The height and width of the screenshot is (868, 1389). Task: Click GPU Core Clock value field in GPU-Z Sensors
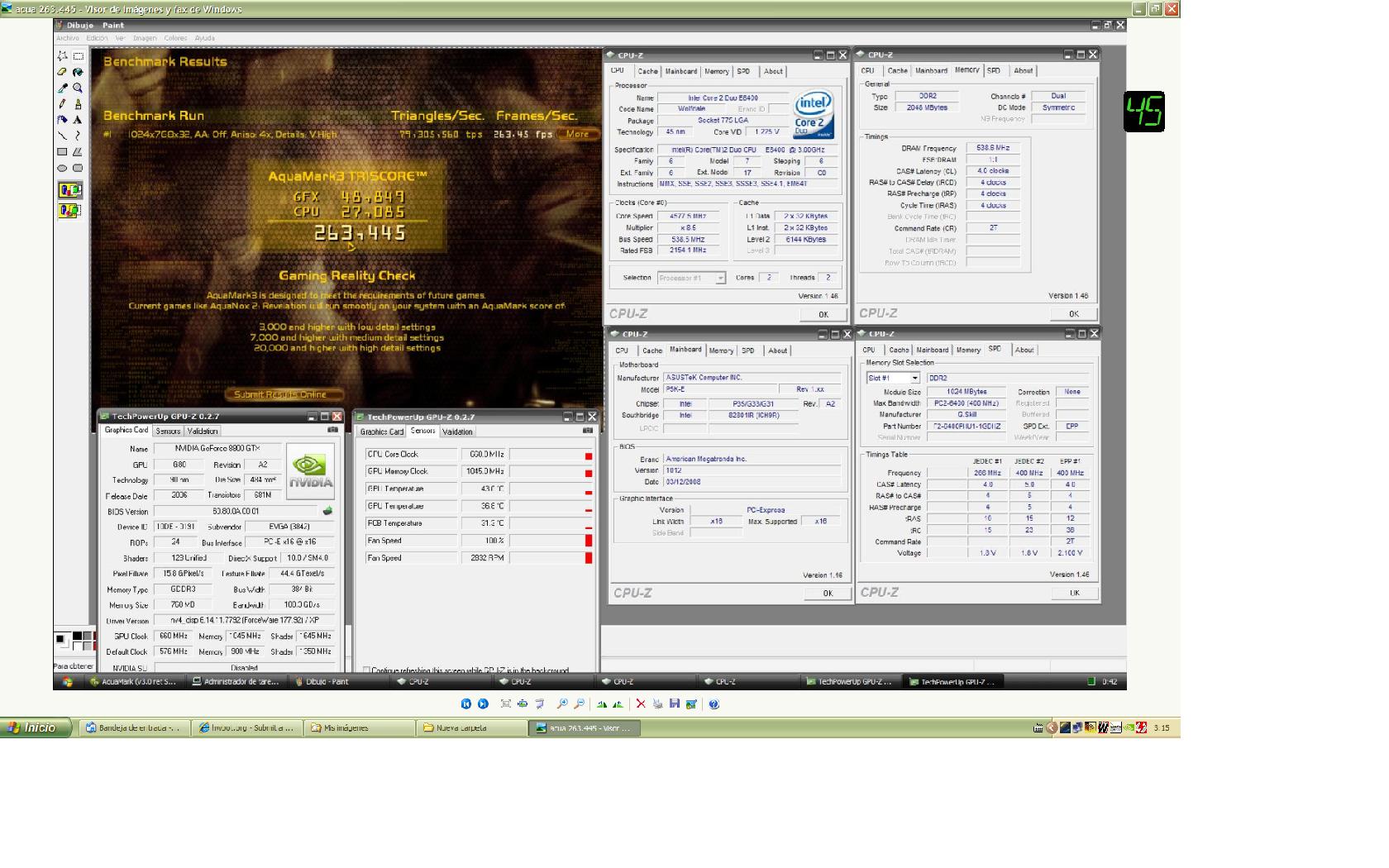482,454
